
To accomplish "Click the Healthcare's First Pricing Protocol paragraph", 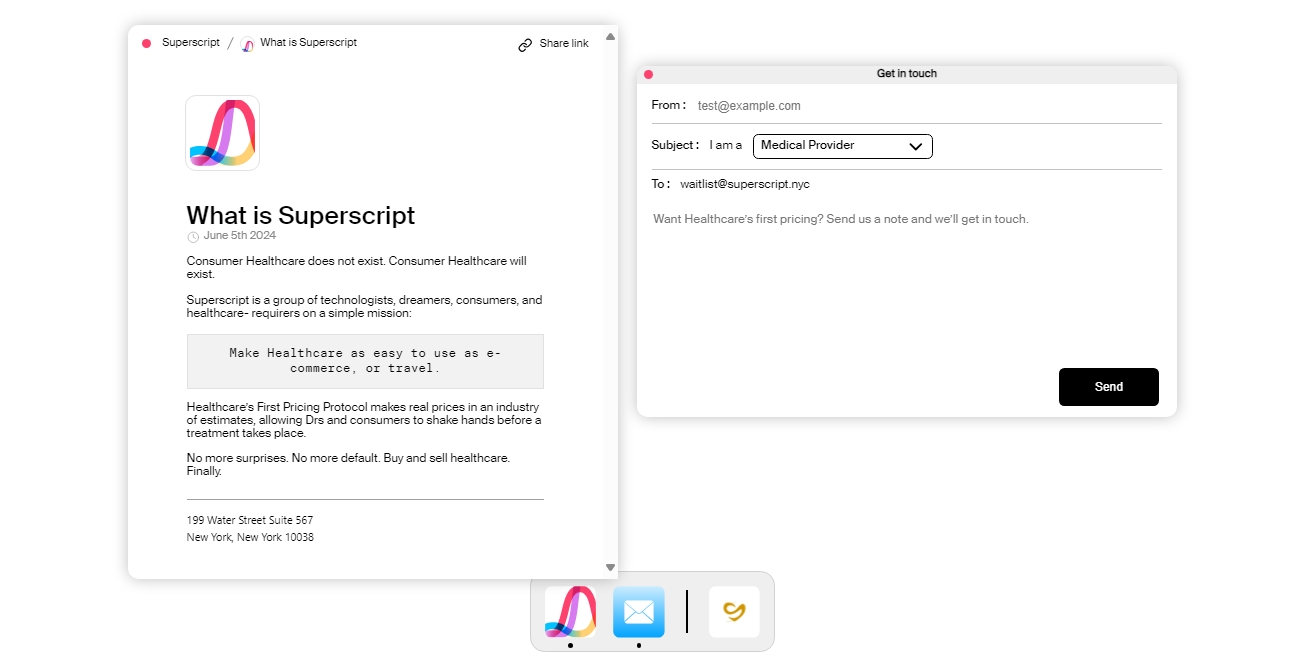I will point(364,420).
